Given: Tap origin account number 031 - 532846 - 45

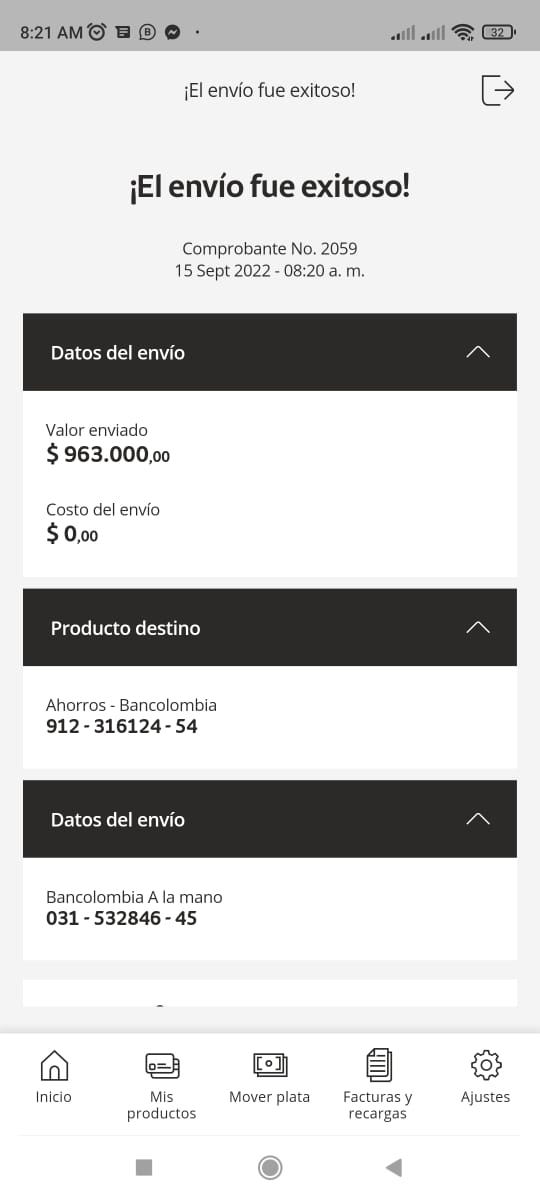Looking at the screenshot, I should (122, 917).
